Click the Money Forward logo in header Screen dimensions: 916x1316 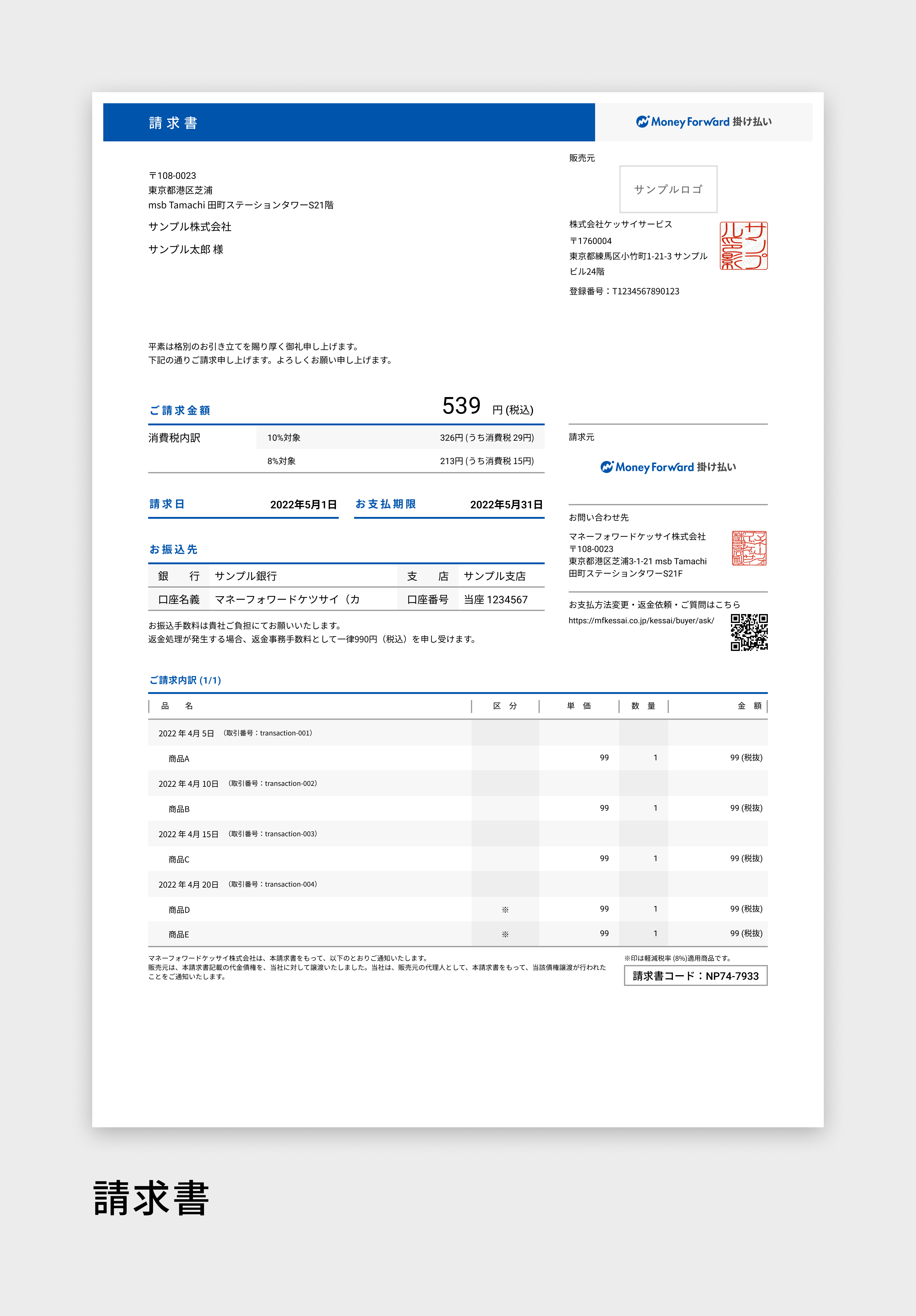tap(703, 121)
